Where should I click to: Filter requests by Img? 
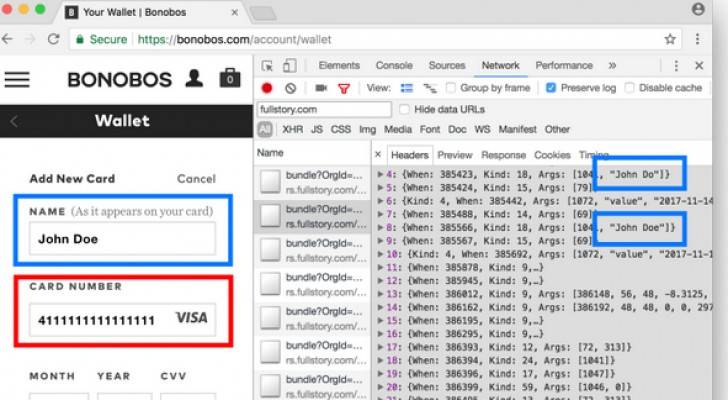pyautogui.click(x=367, y=129)
